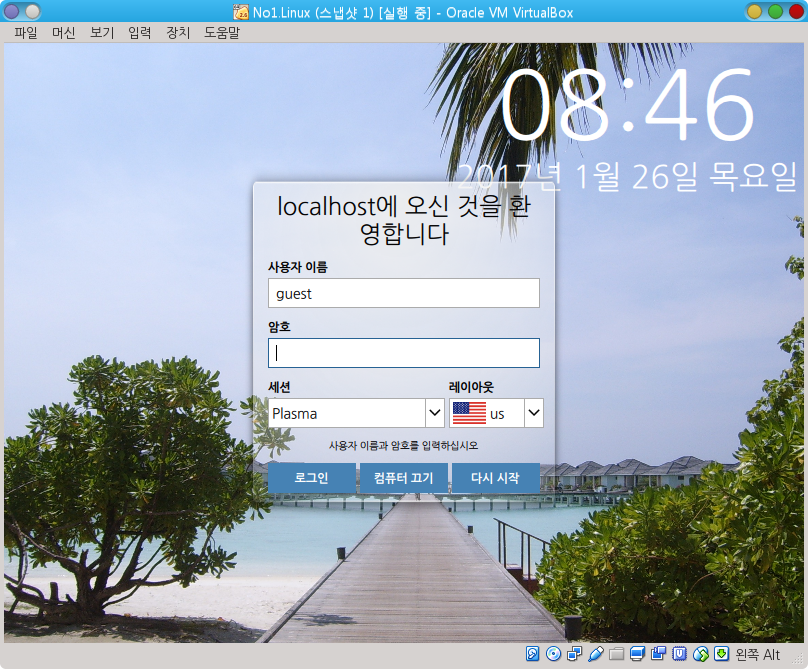This screenshot has width=808, height=669.
Task: Click the 2017년 1월 26일 목요일 date text
Action: (x=627, y=176)
